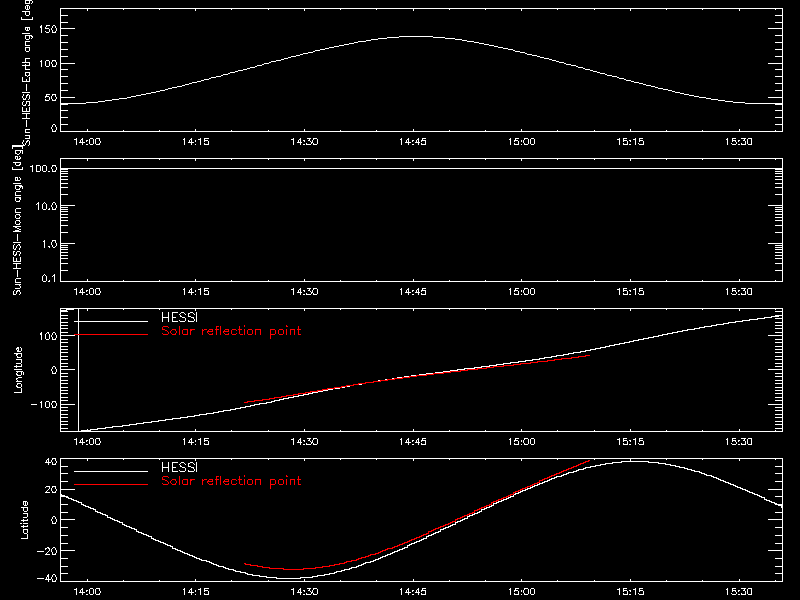This screenshot has width=800, height=600.
Task: Click the 150 tick on Earth angle plot
Action: [x=47, y=29]
